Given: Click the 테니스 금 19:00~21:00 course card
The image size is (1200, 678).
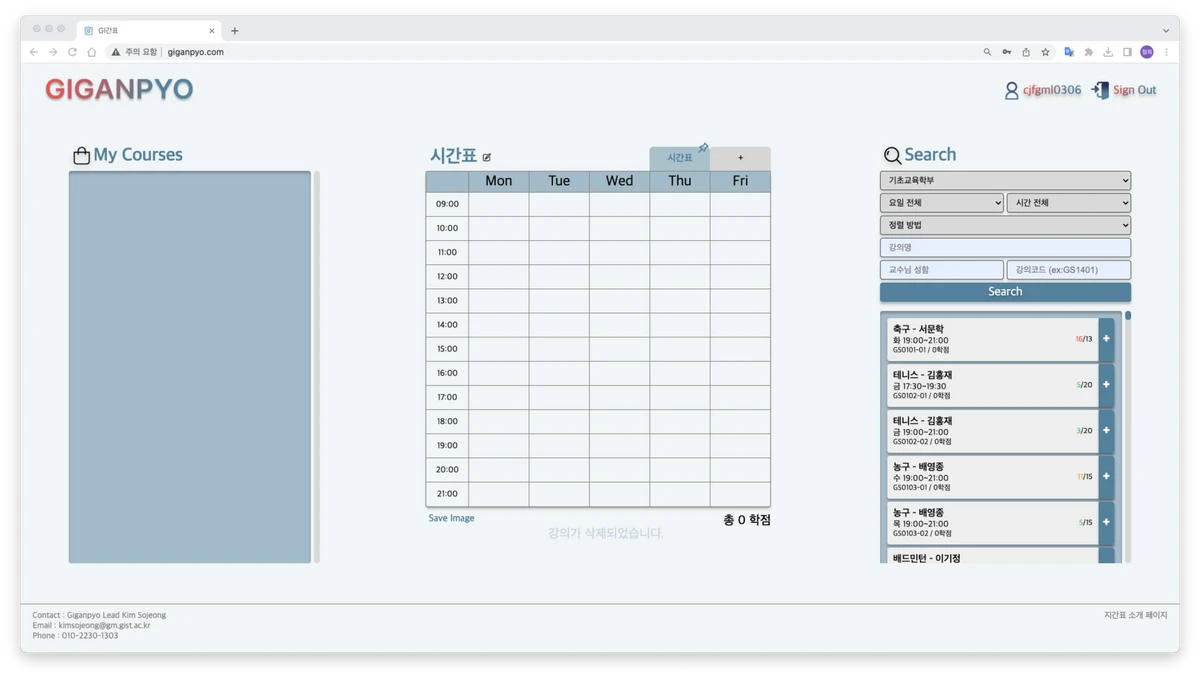Looking at the screenshot, I should [x=993, y=431].
